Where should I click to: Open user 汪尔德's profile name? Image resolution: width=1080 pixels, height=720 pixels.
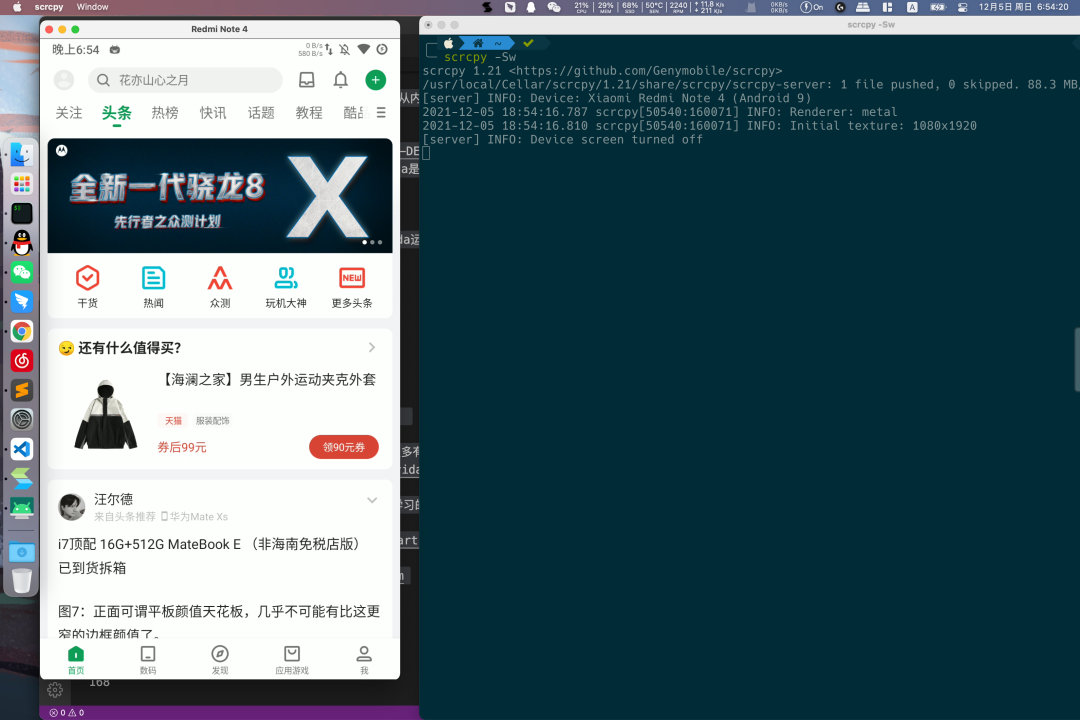pyautogui.click(x=114, y=500)
